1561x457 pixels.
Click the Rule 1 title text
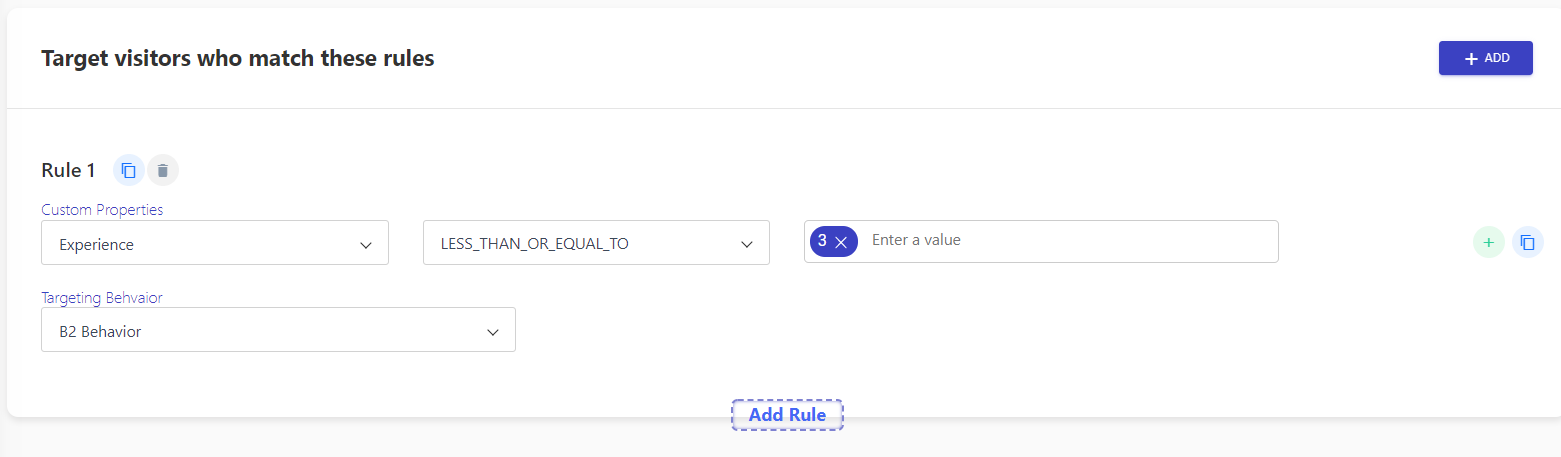click(68, 171)
